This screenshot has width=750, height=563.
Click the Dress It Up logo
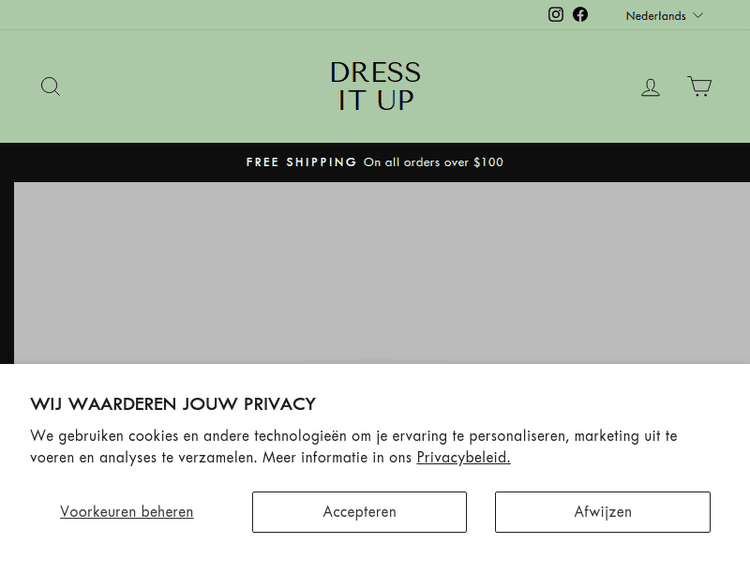[375, 86]
